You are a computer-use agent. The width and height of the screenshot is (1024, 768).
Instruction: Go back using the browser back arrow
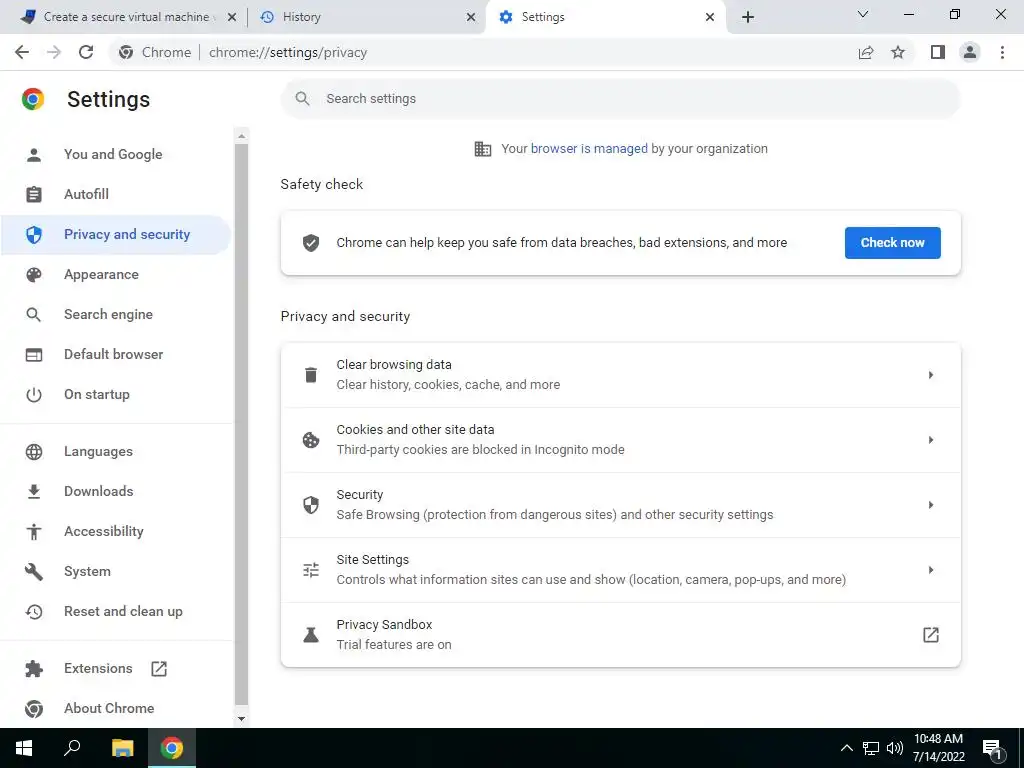pyautogui.click(x=22, y=52)
